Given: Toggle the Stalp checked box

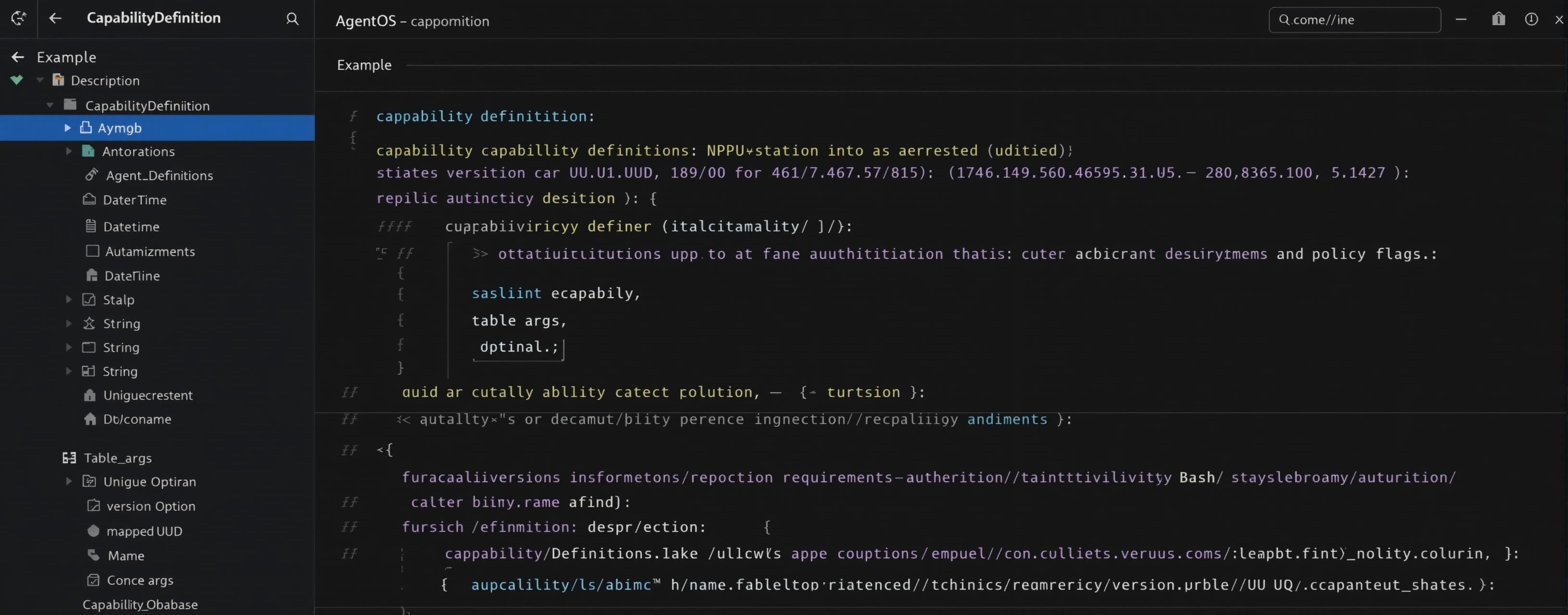Looking at the screenshot, I should pyautogui.click(x=89, y=299).
